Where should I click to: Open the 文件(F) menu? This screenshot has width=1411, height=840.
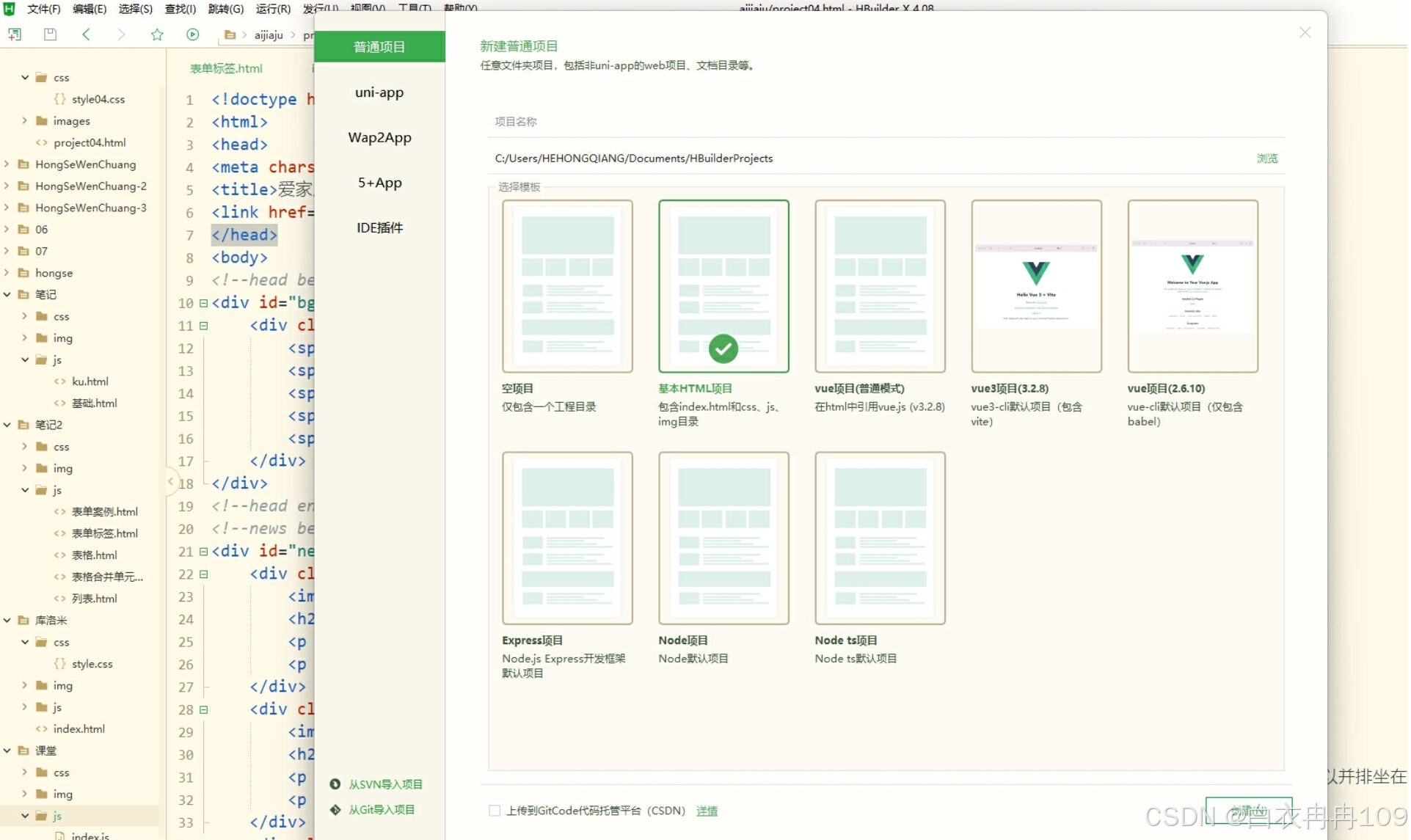tap(44, 9)
